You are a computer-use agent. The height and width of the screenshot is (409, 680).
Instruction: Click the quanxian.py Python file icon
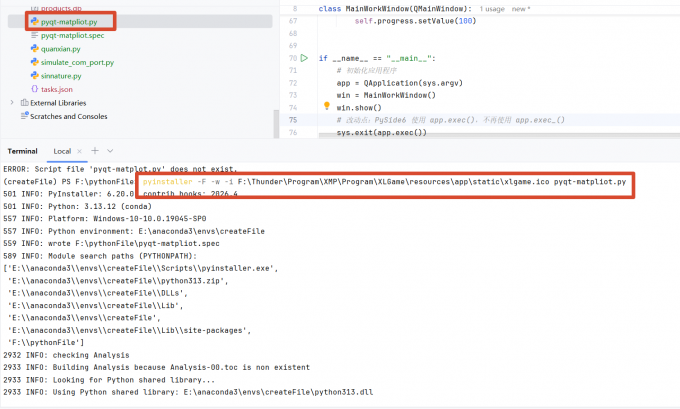click(35, 49)
